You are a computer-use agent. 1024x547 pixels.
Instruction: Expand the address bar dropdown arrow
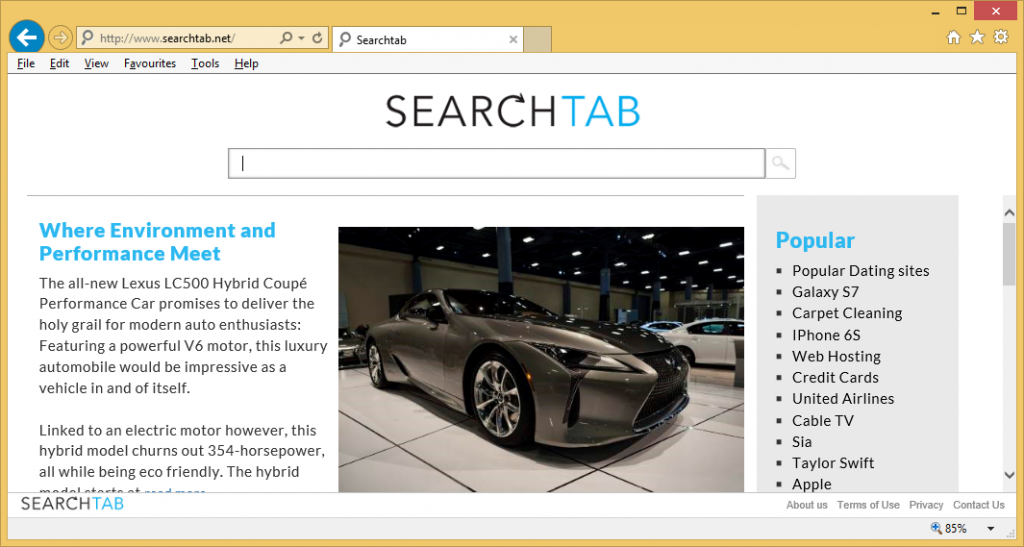pos(301,38)
